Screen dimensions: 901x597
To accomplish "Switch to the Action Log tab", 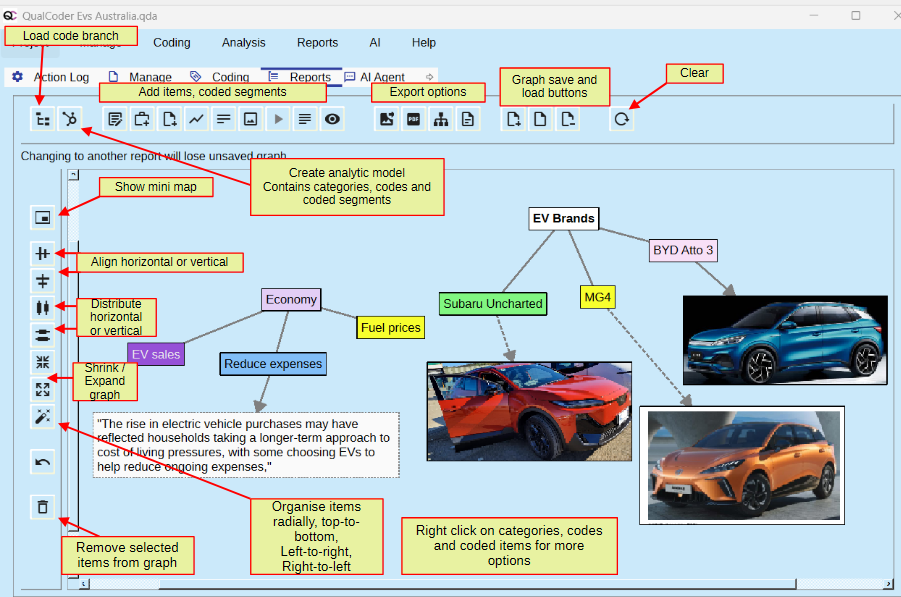I will [51, 77].
